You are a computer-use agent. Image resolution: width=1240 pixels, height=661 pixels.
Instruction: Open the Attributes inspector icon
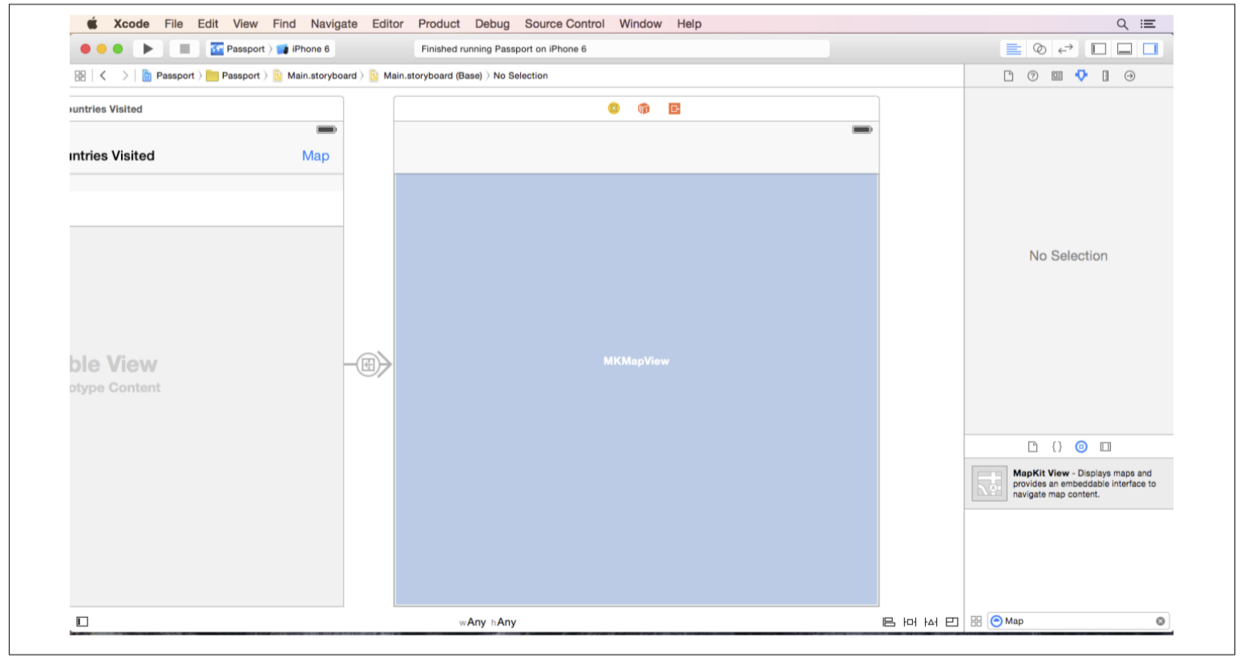1081,76
